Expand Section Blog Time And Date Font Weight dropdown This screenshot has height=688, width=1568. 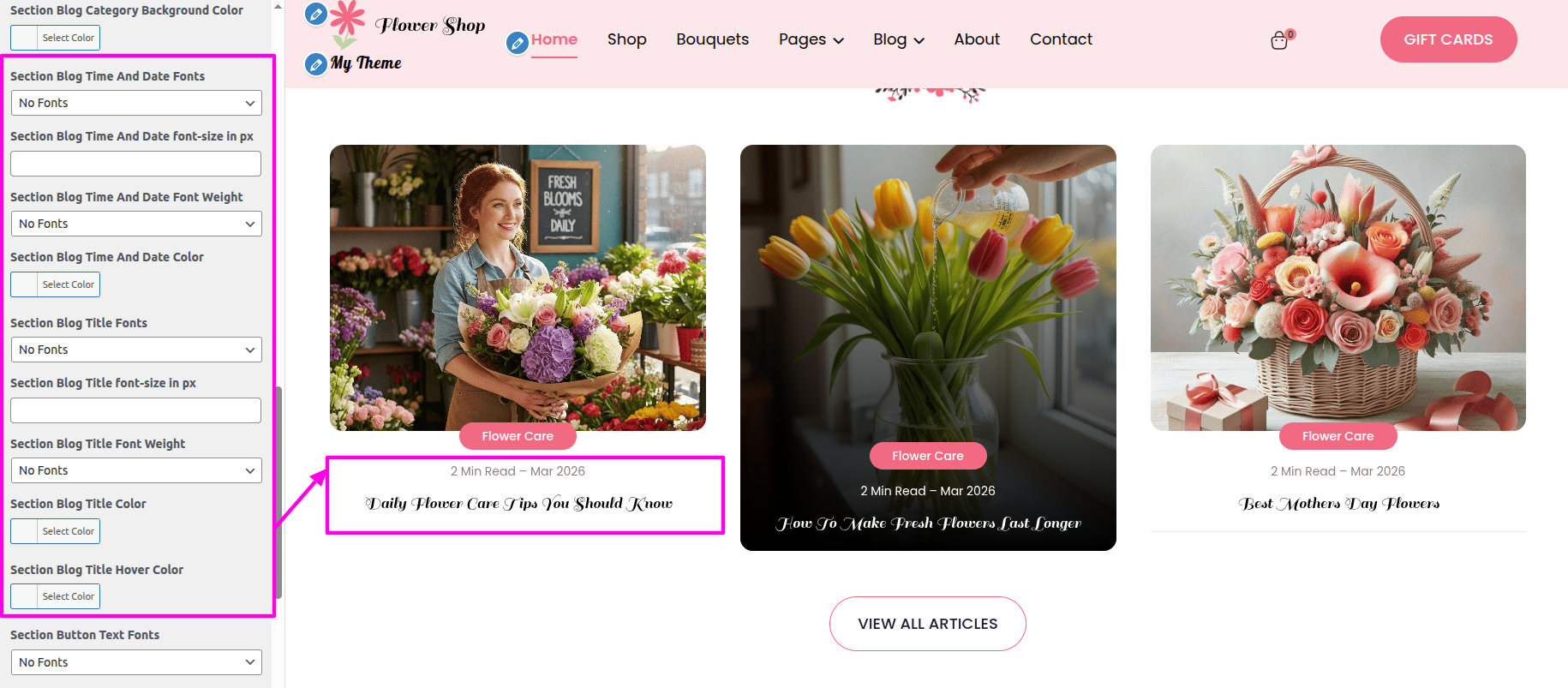pos(136,224)
